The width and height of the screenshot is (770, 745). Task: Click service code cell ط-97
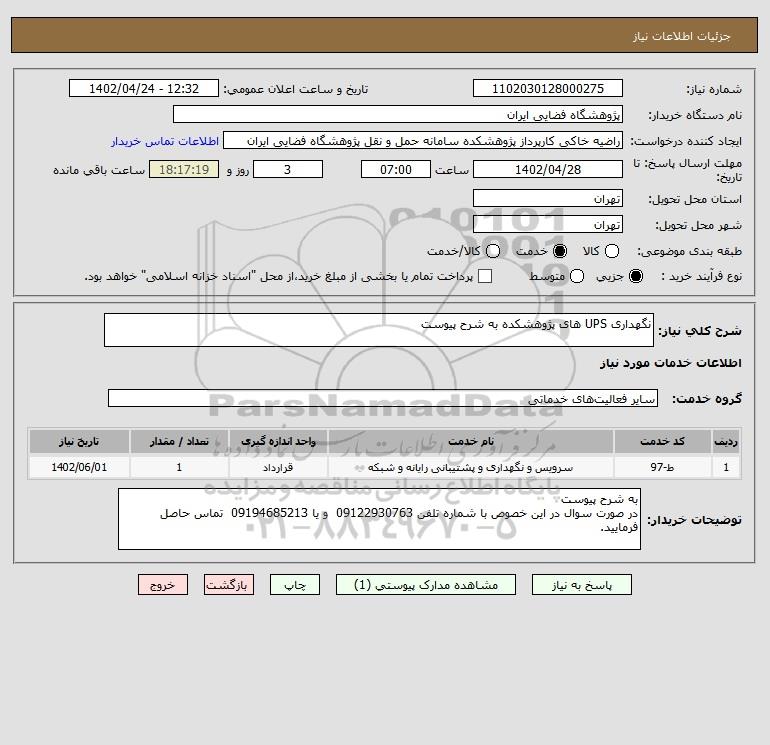[662, 467]
